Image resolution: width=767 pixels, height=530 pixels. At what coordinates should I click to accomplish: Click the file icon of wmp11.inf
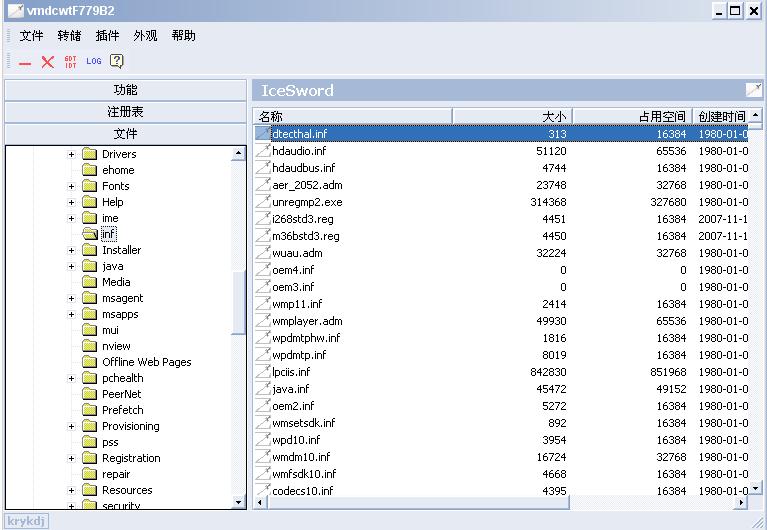tap(263, 303)
